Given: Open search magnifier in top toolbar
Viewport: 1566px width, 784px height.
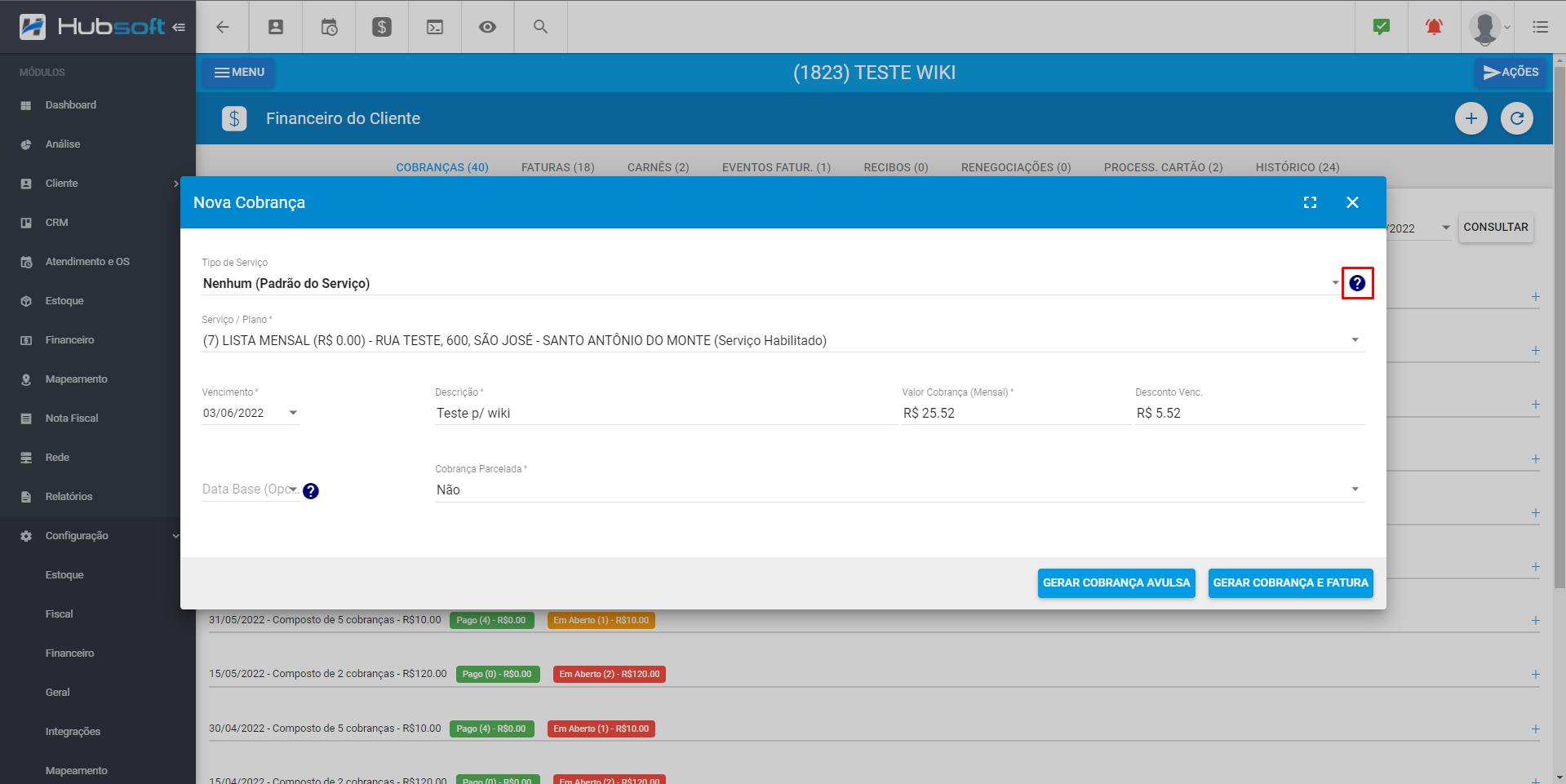Looking at the screenshot, I should click(x=540, y=27).
